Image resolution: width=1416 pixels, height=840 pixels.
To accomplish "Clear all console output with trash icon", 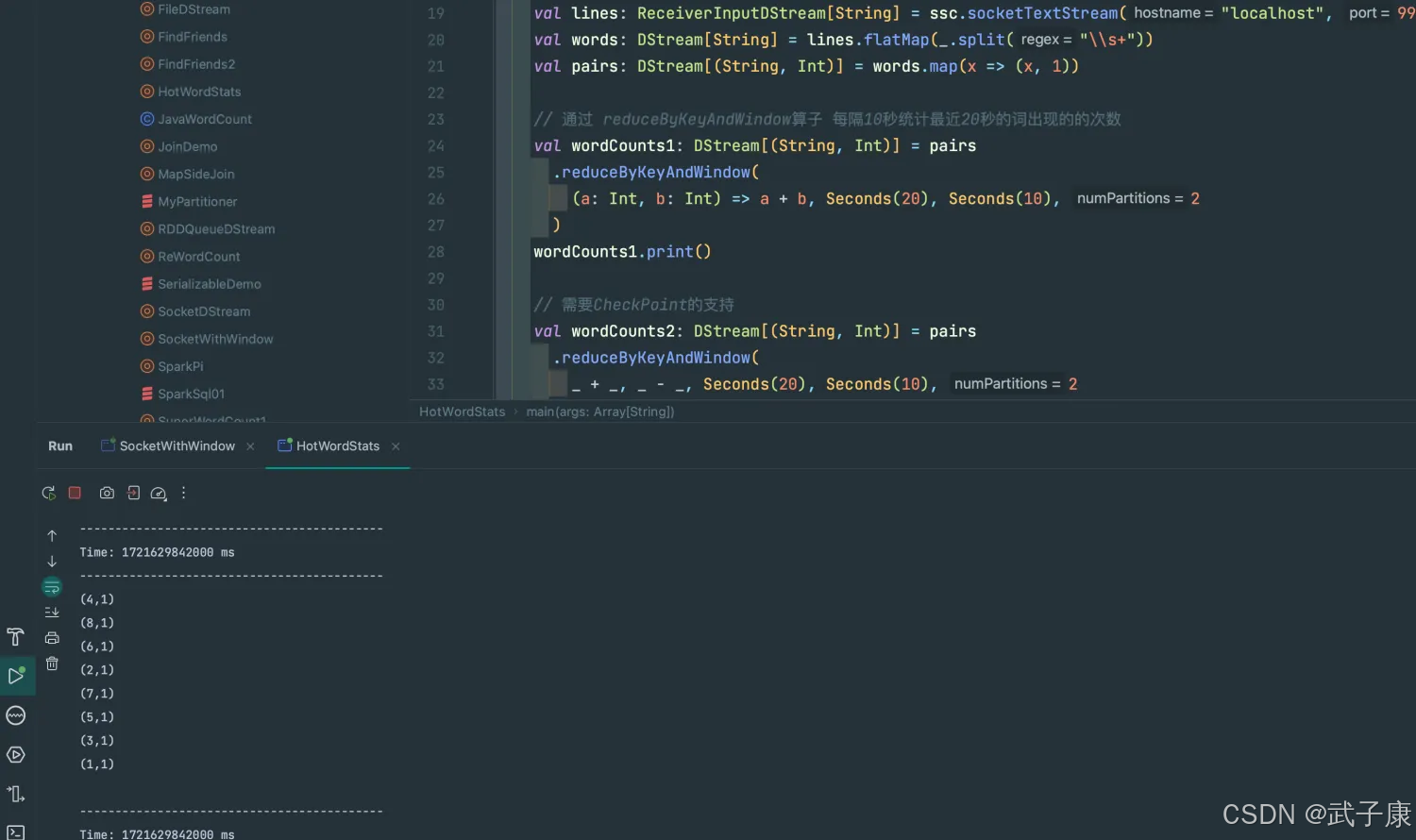I will point(52,664).
